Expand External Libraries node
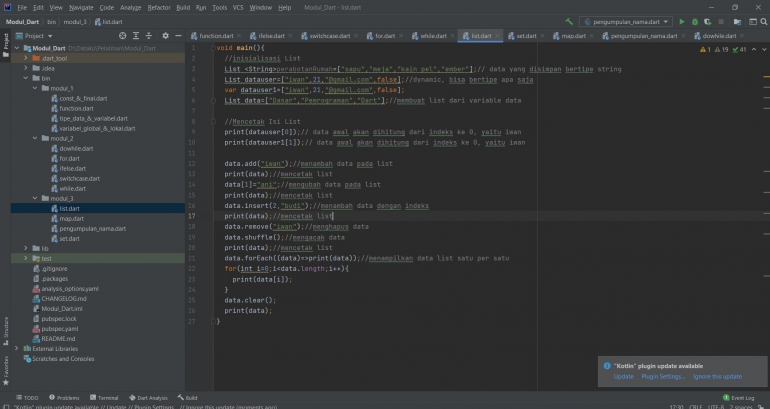This screenshot has height=409, width=770. (x=17, y=349)
